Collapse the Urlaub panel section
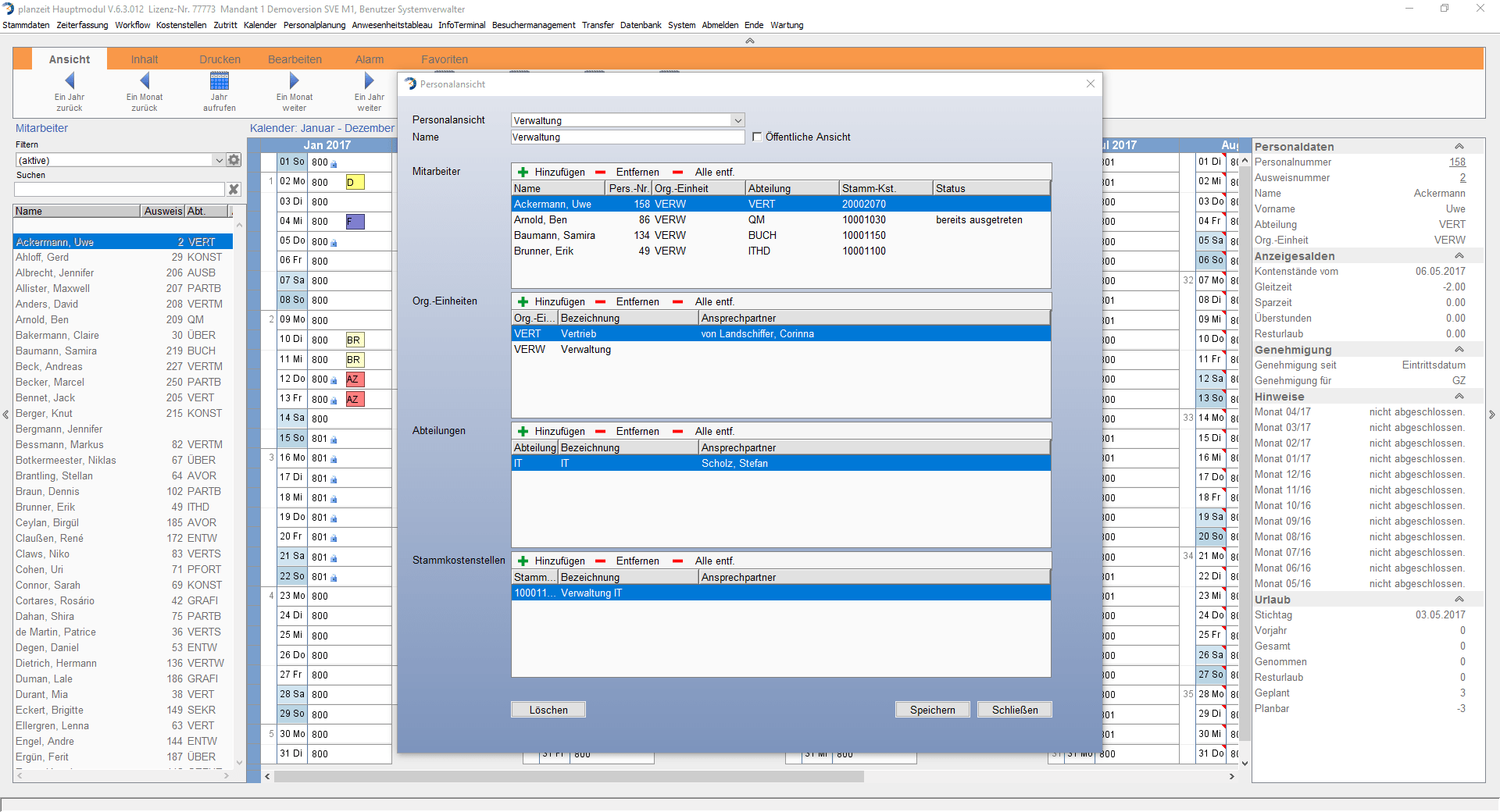 (x=1458, y=600)
